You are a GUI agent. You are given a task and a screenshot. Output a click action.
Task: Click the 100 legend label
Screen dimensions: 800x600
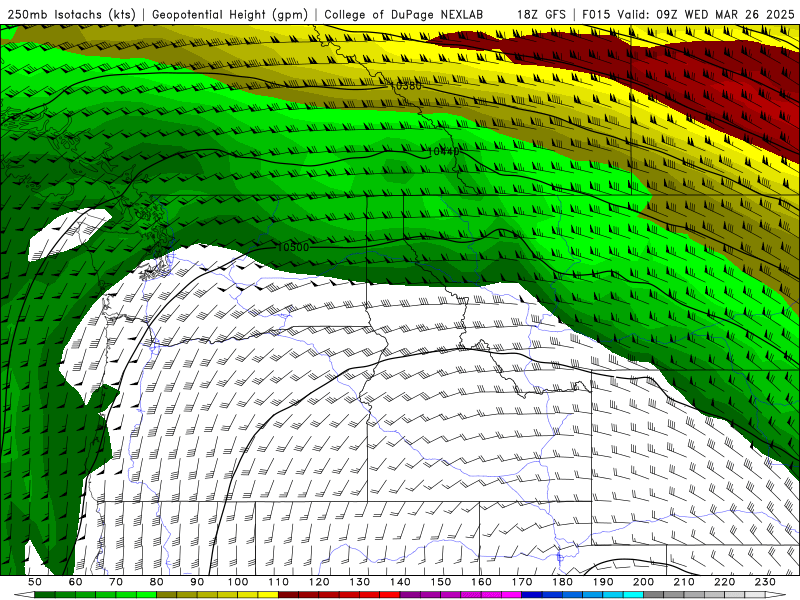coord(238,582)
